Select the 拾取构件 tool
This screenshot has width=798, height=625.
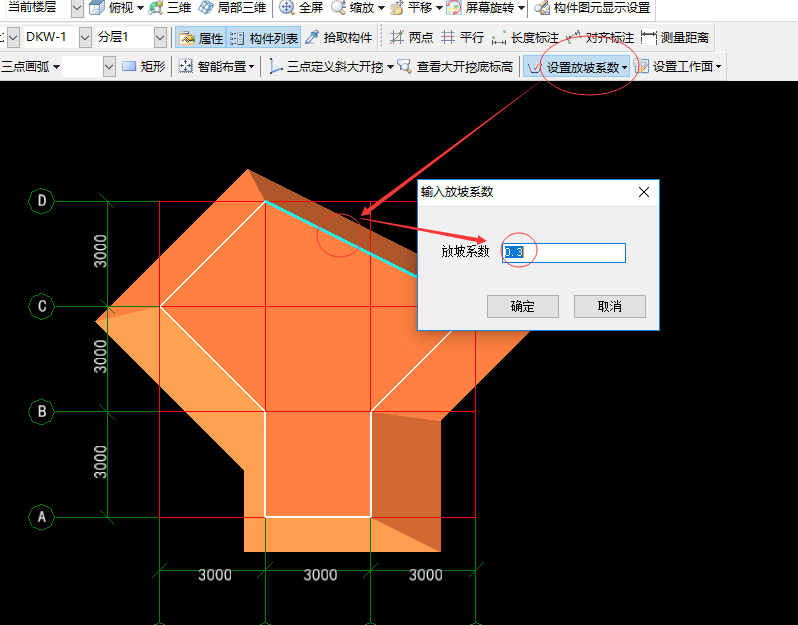click(339, 38)
